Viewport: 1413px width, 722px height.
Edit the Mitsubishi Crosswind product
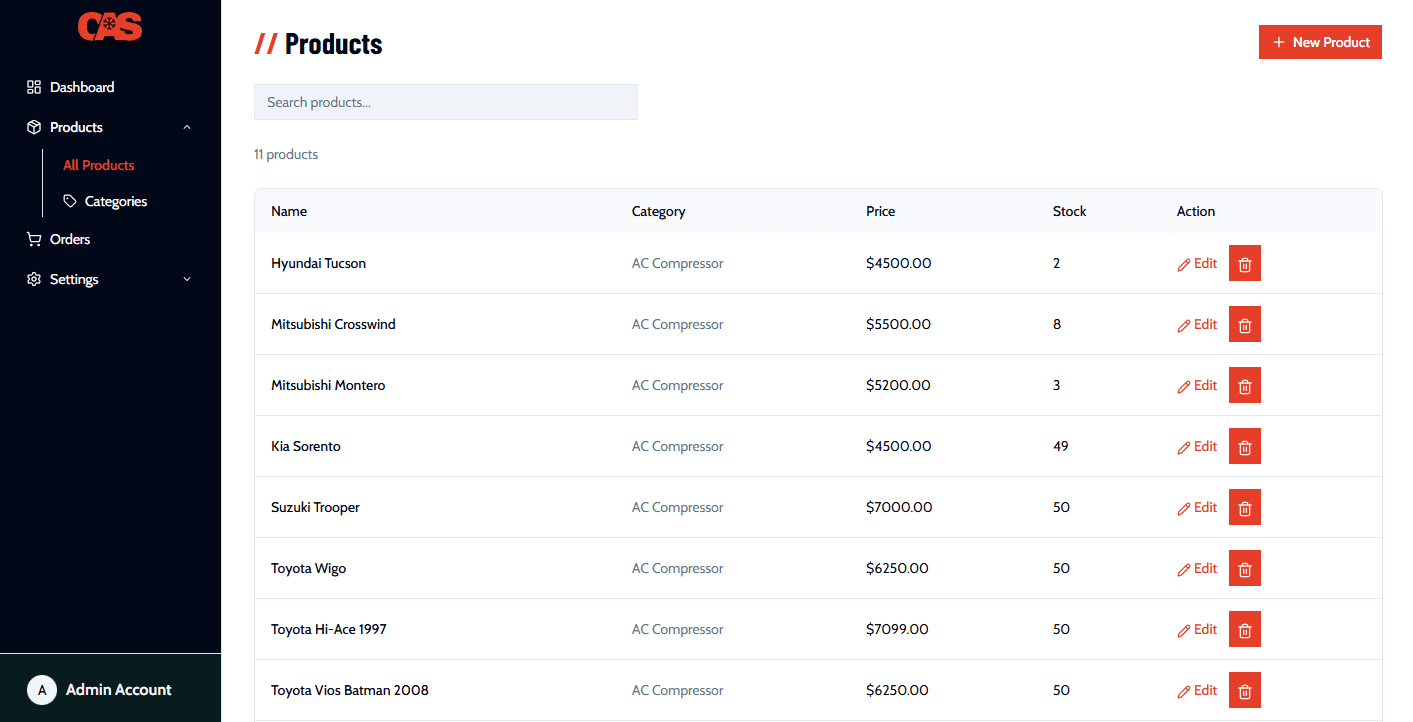pos(1197,324)
